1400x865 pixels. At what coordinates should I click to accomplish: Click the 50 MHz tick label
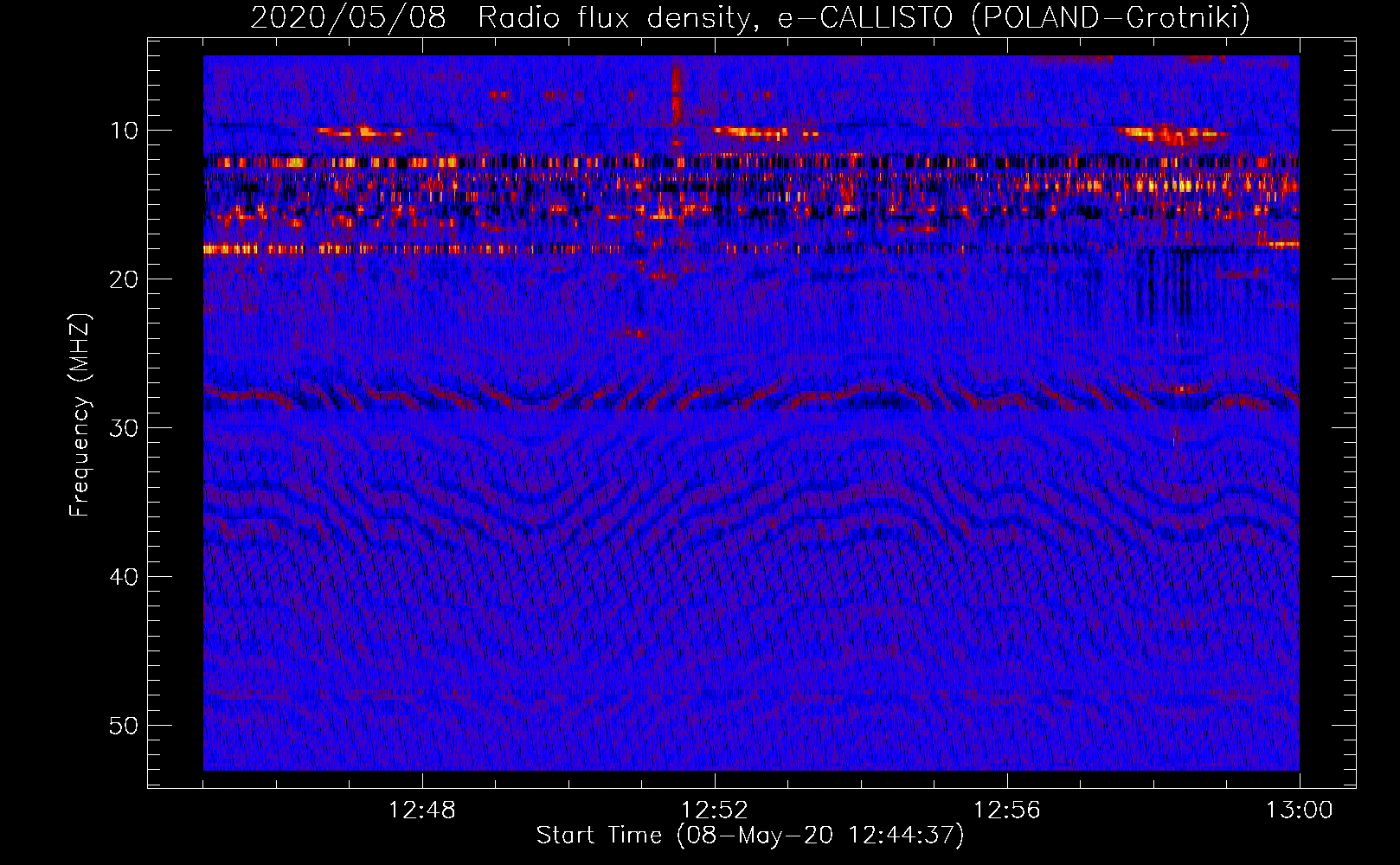pyautogui.click(x=125, y=726)
